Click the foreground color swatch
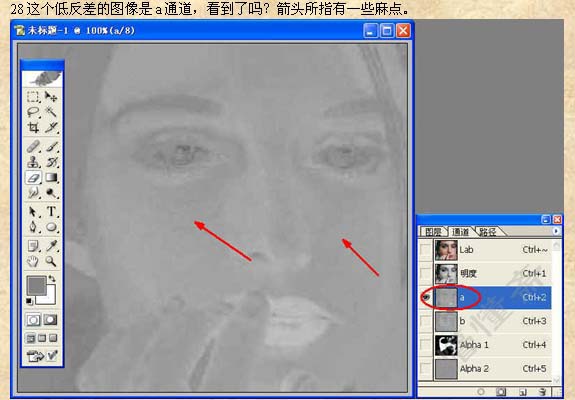 coord(36,286)
